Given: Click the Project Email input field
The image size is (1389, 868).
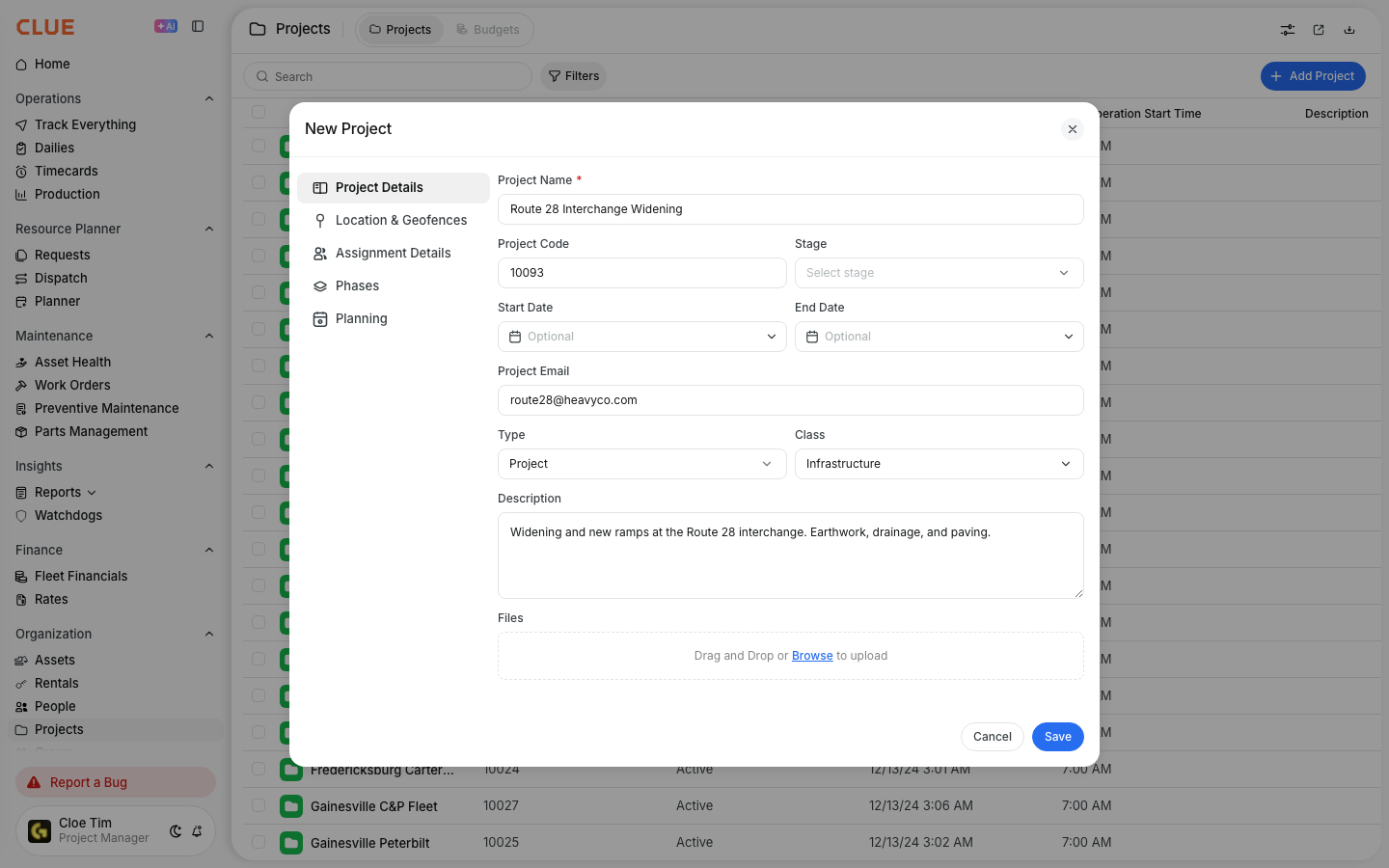Looking at the screenshot, I should click(x=791, y=400).
